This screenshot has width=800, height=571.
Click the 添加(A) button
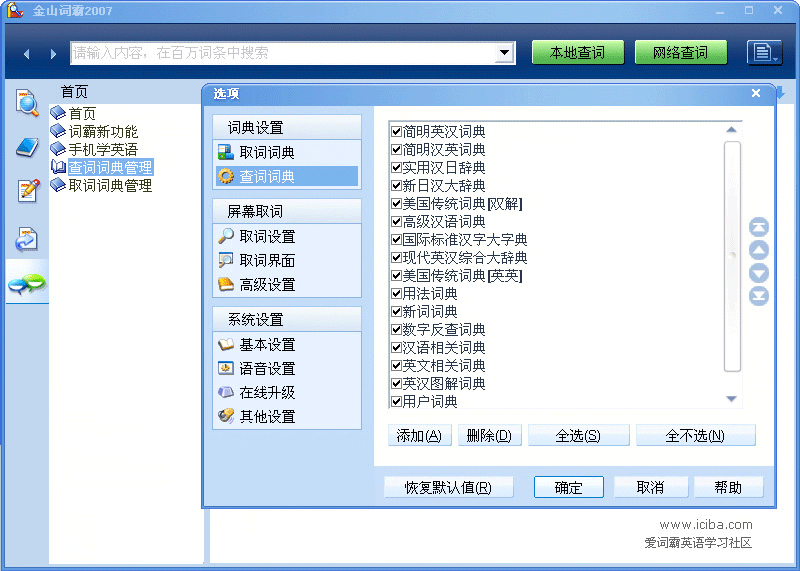point(419,435)
